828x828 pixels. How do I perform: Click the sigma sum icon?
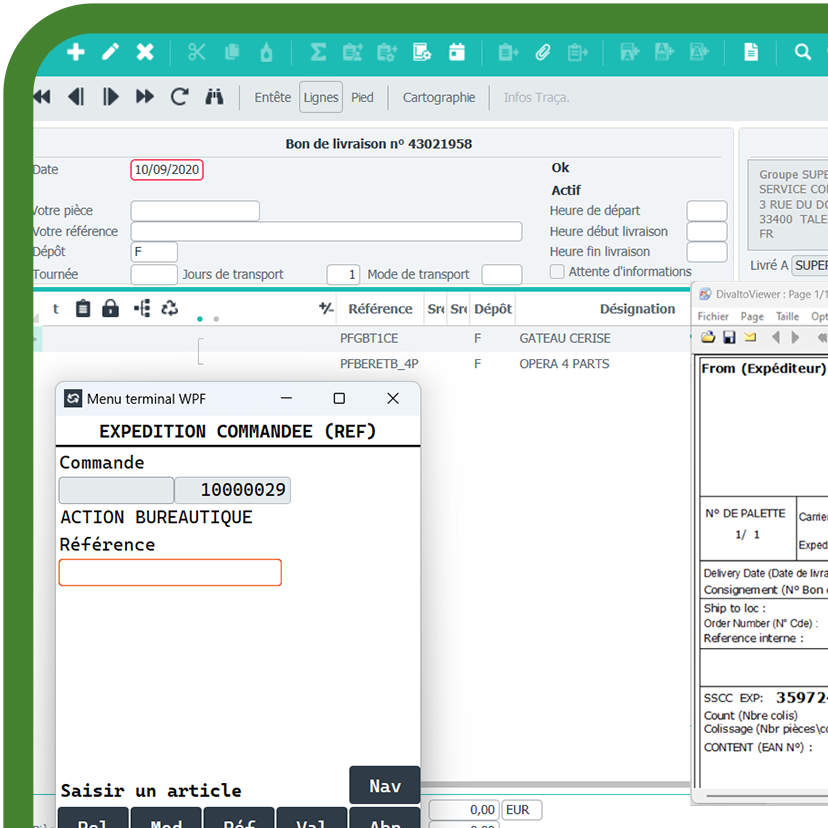(x=318, y=52)
